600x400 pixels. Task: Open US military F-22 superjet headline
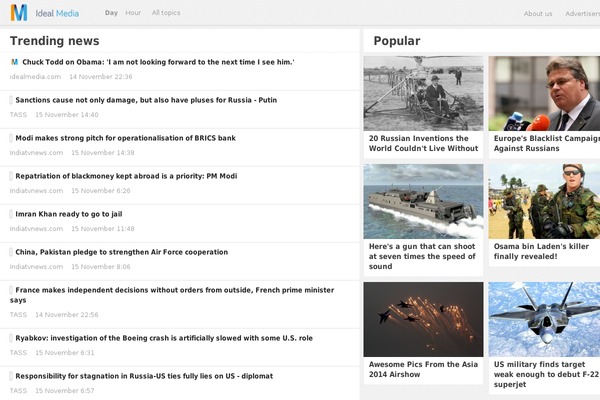[546, 374]
